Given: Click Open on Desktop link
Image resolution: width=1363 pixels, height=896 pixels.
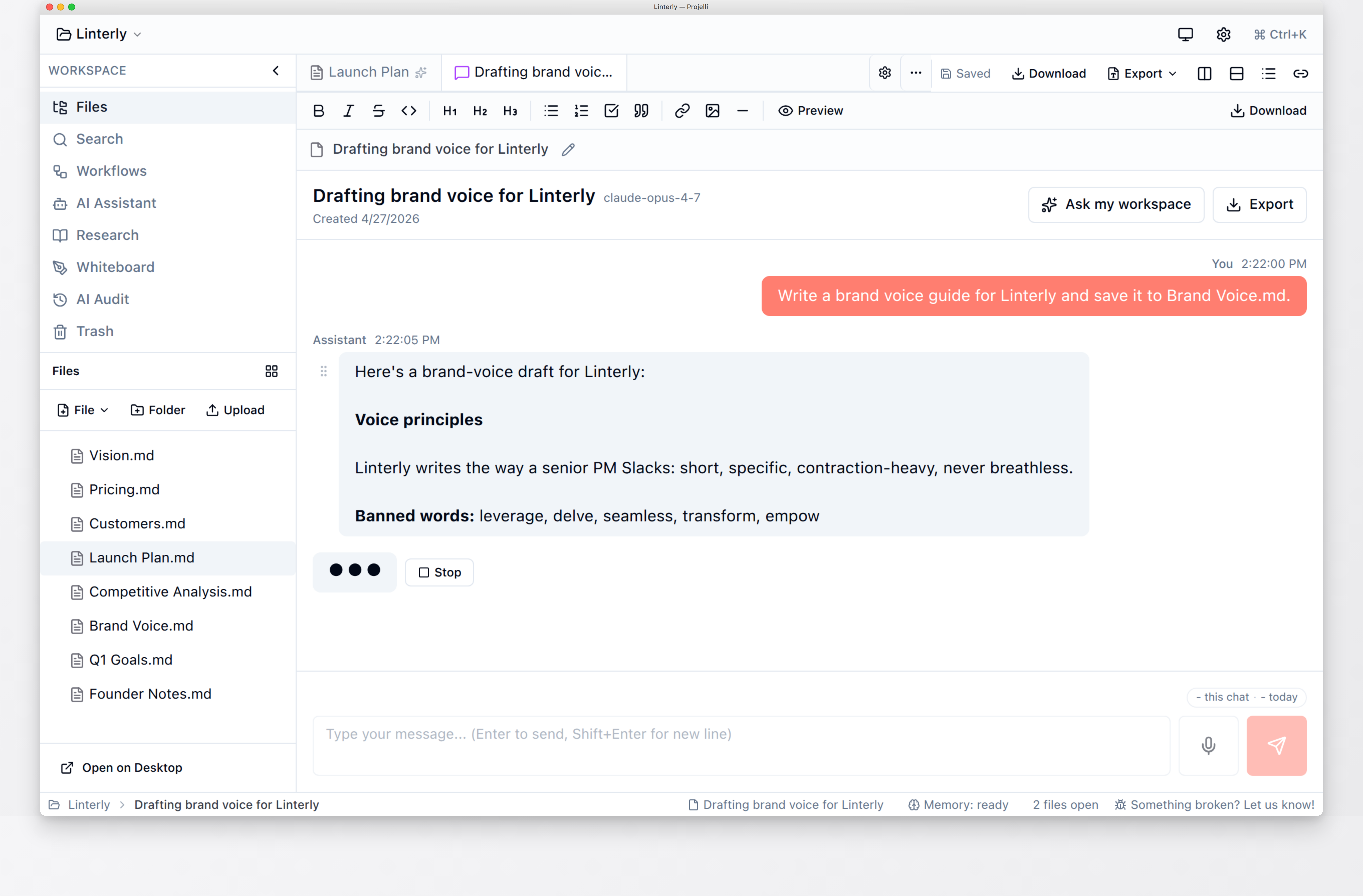Looking at the screenshot, I should coord(122,768).
